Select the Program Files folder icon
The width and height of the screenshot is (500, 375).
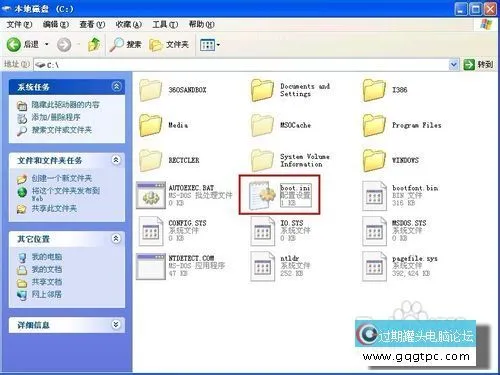(374, 125)
